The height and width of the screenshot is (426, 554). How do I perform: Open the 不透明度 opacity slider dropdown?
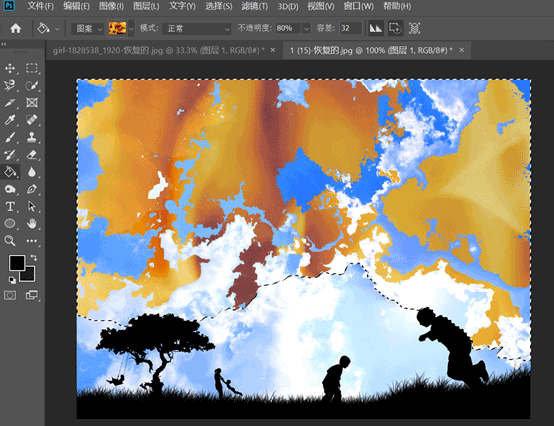click(x=306, y=29)
